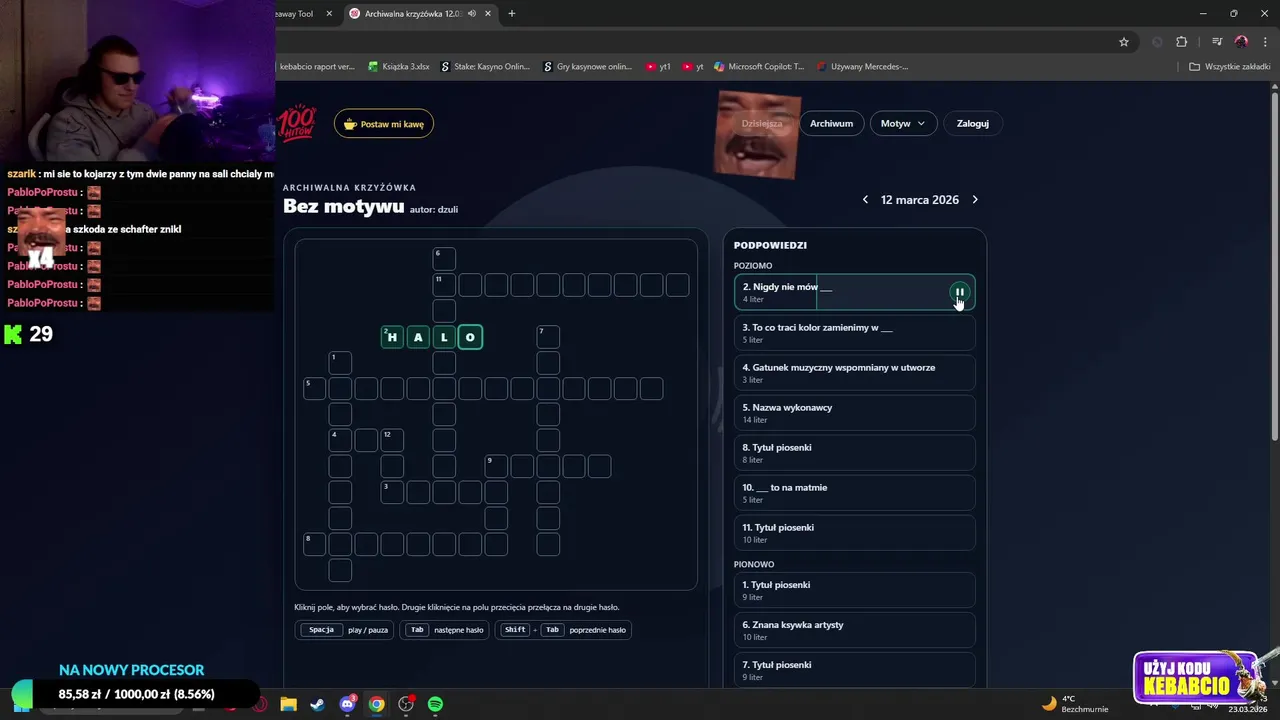Click the 100 Hitów logo
Image resolution: width=1280 pixels, height=720 pixels.
(x=297, y=123)
